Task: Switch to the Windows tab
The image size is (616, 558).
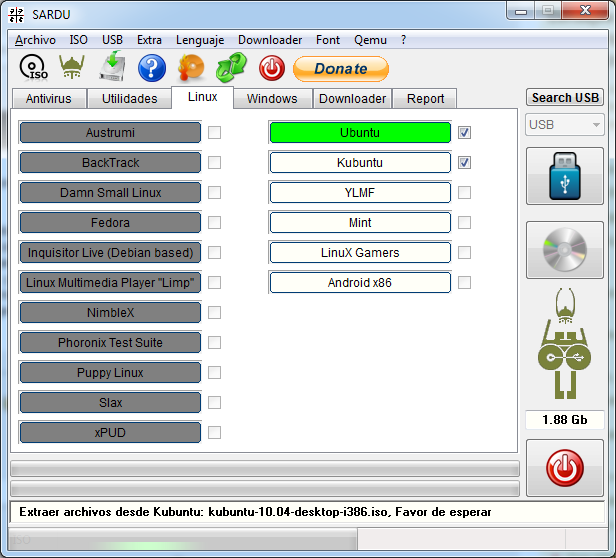Action: (272, 98)
